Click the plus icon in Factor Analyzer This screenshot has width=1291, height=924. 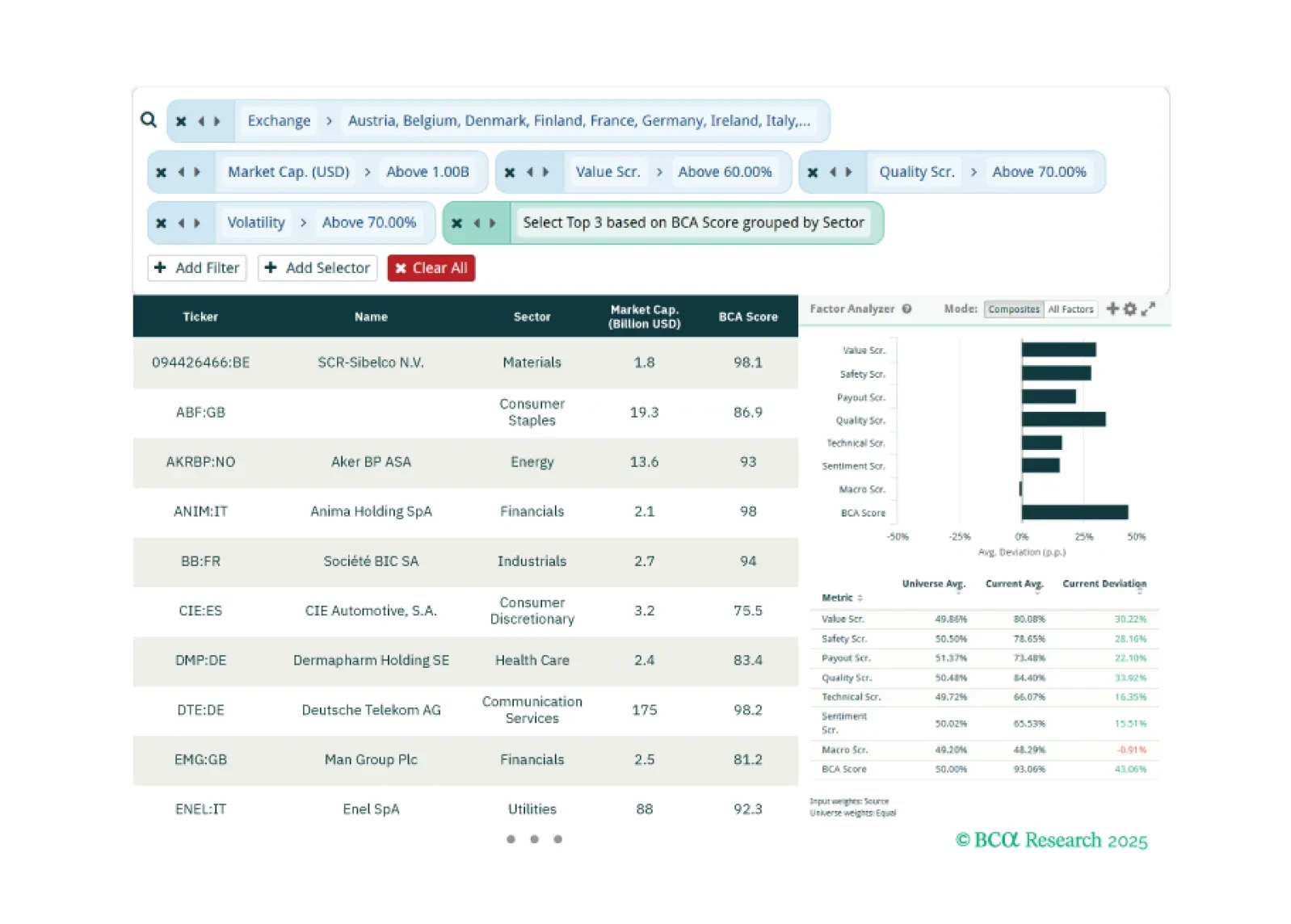point(1112,309)
